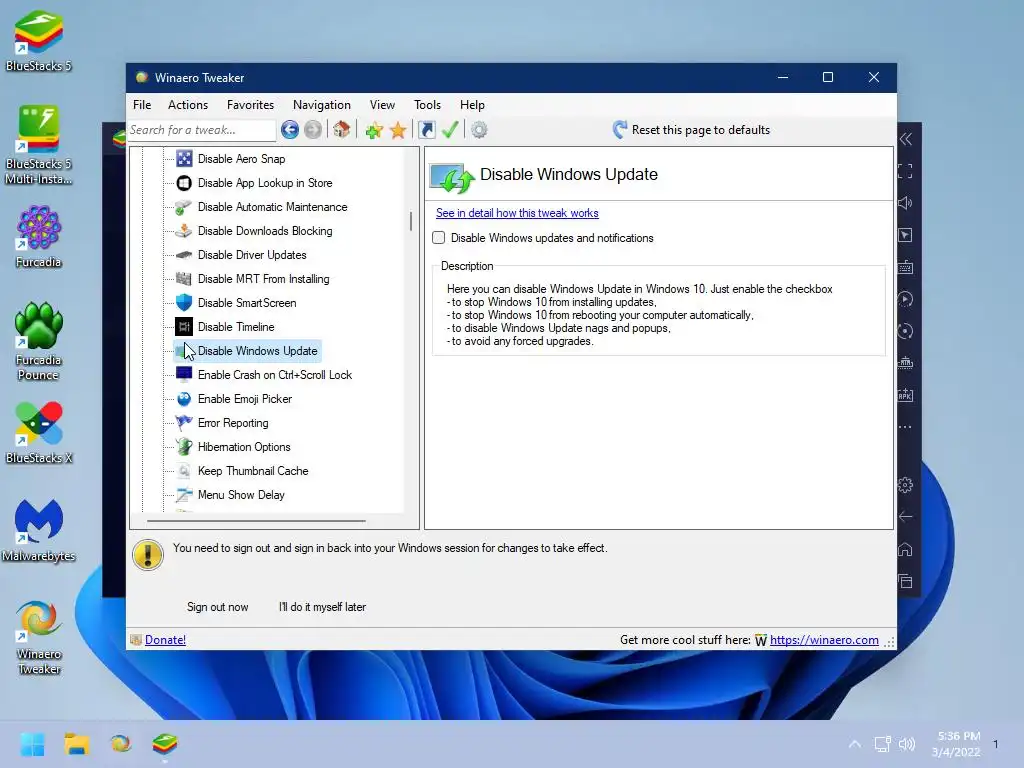This screenshot has width=1024, height=768.
Task: Click BlueStacks fullscreen icon
Action: 905,171
